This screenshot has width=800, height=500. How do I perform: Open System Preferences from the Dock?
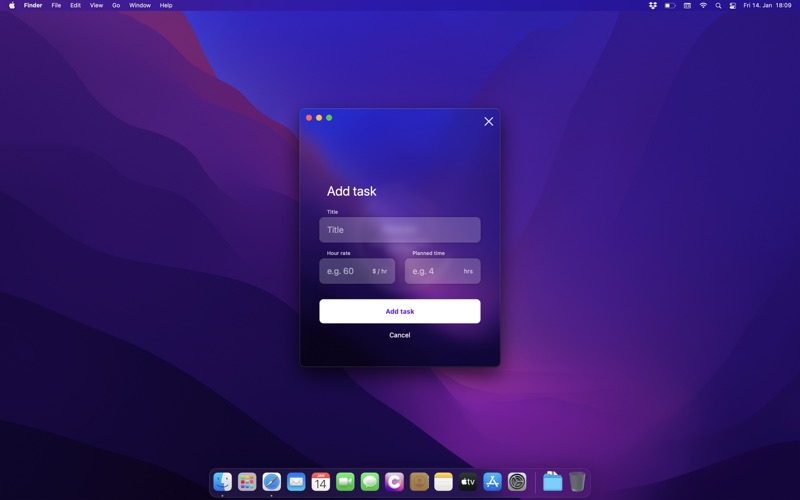(517, 482)
